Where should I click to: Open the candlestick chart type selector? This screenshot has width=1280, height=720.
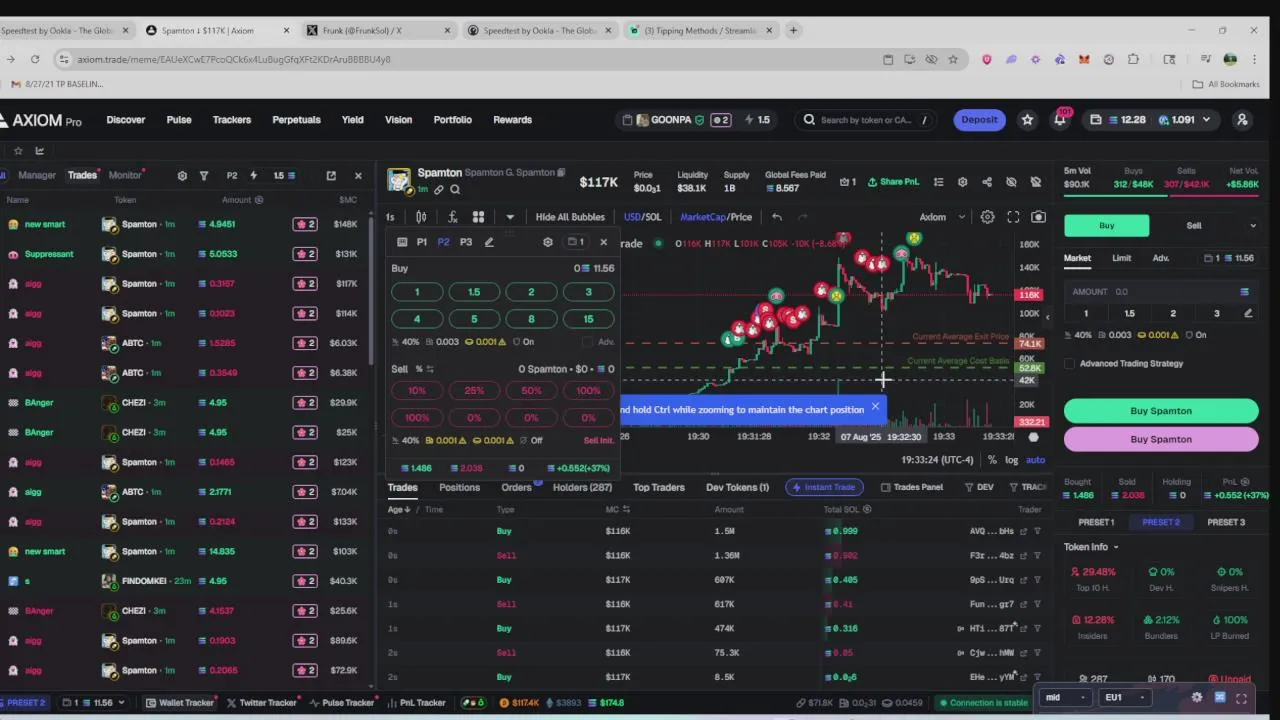pyautogui.click(x=421, y=217)
